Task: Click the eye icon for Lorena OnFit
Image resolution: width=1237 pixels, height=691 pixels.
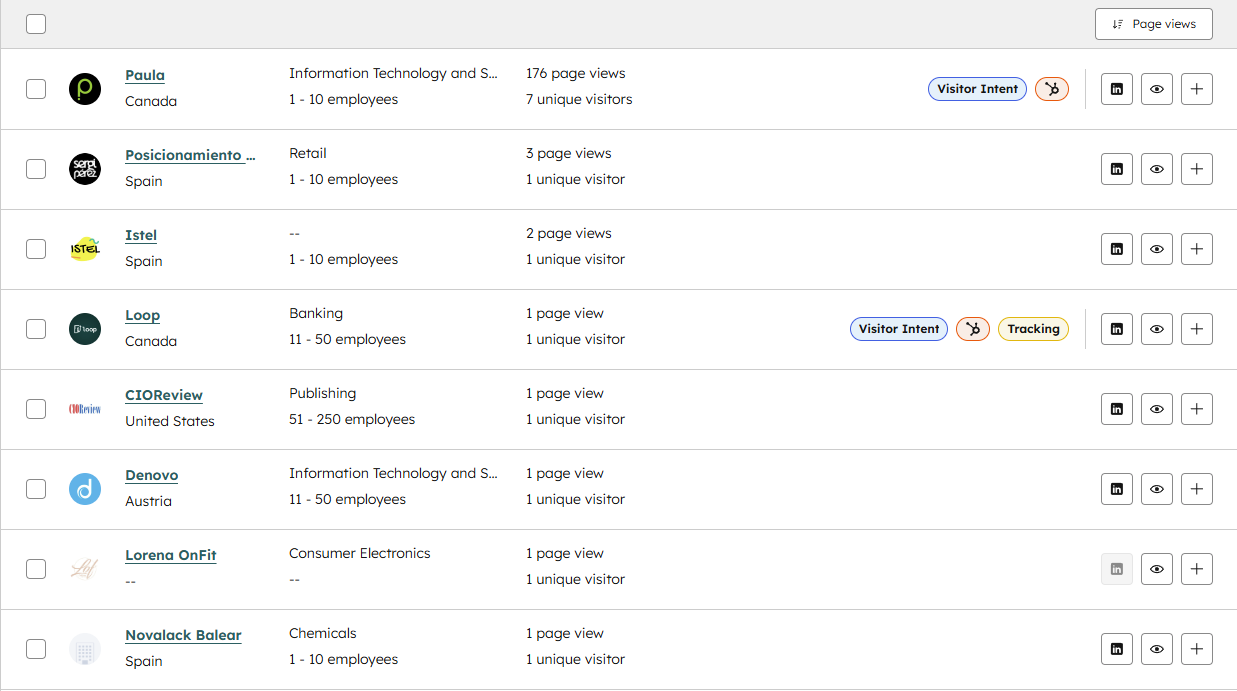Action: click(x=1157, y=569)
